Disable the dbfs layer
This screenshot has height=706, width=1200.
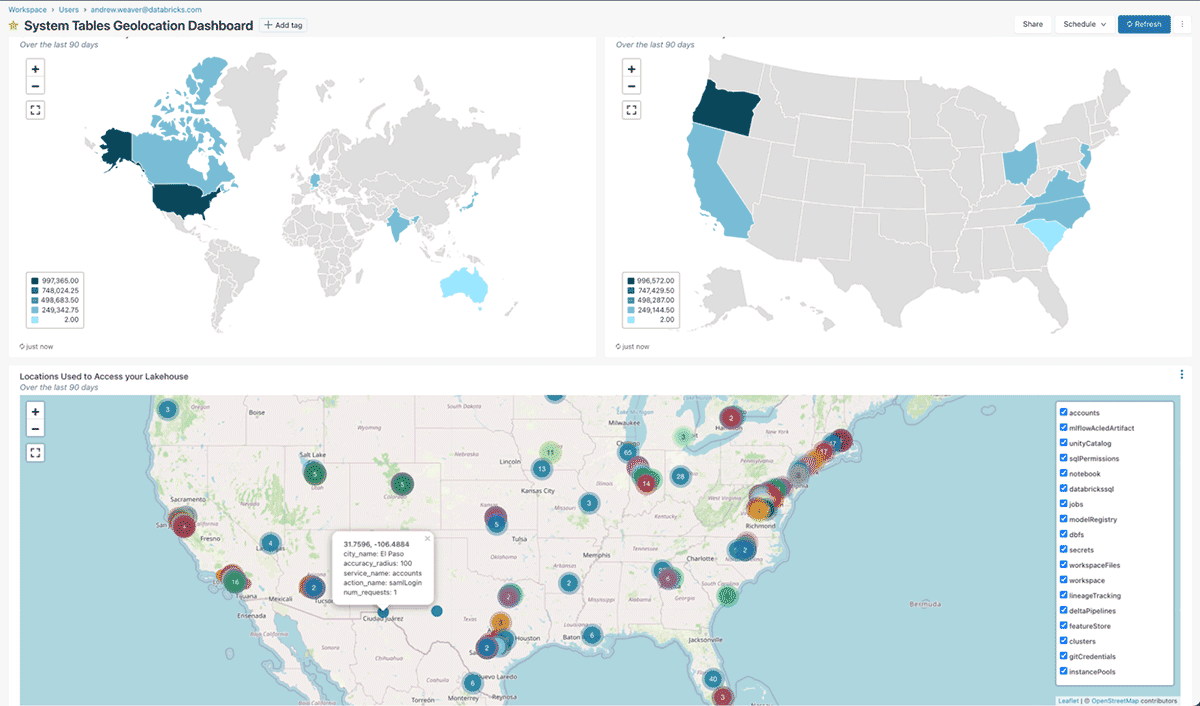(x=1064, y=534)
